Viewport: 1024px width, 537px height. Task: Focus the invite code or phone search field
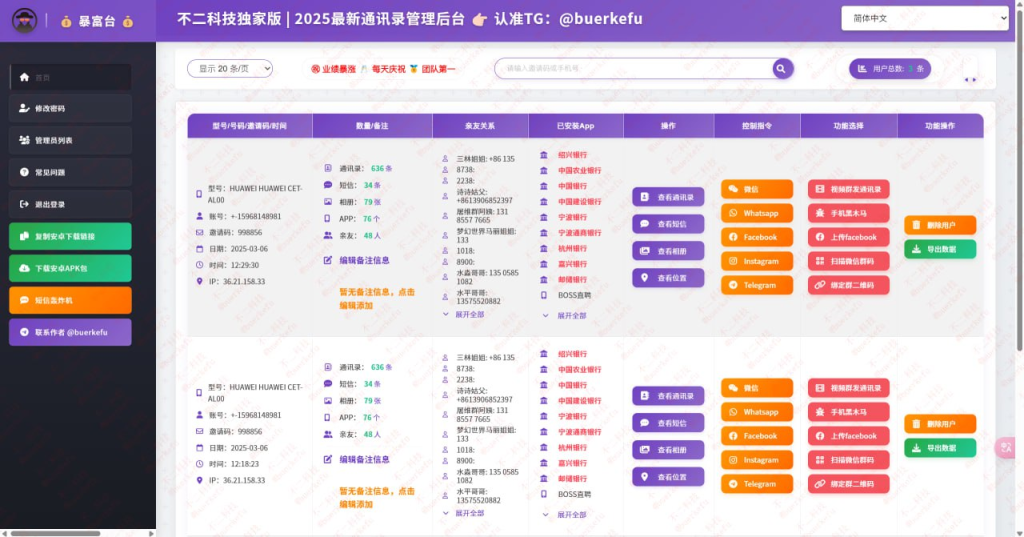(633, 69)
